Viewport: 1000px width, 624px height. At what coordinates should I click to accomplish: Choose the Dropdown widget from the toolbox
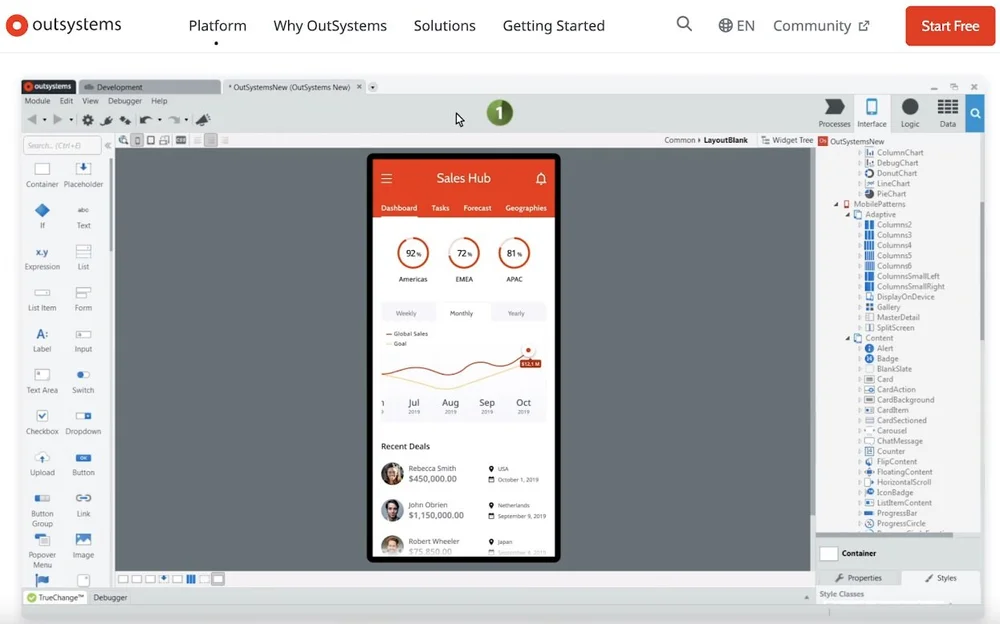83,422
